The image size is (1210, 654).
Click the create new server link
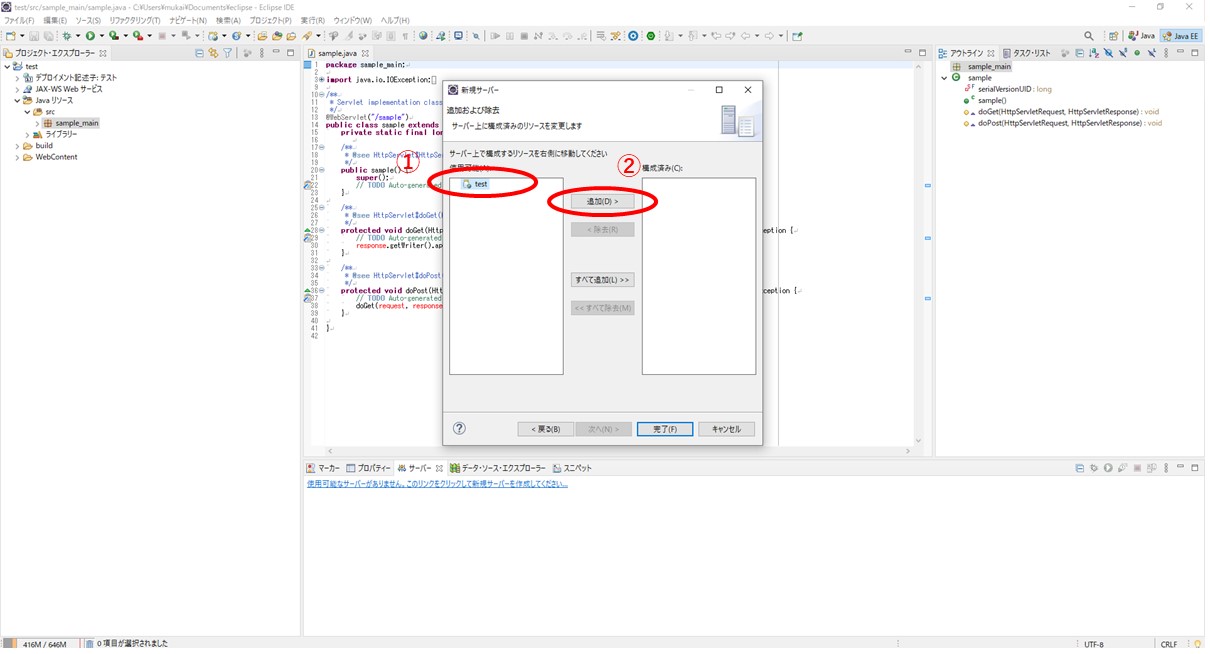tap(437, 484)
